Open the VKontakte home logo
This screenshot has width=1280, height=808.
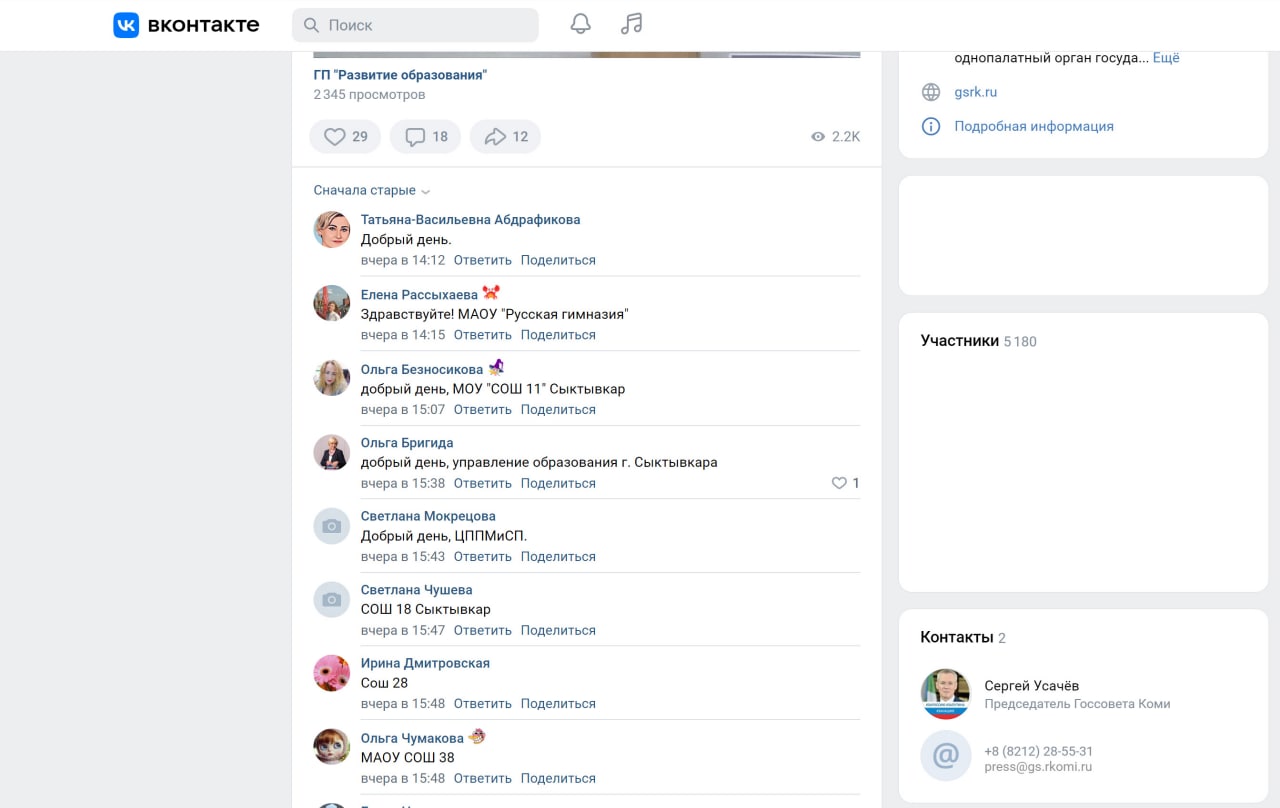coord(186,25)
